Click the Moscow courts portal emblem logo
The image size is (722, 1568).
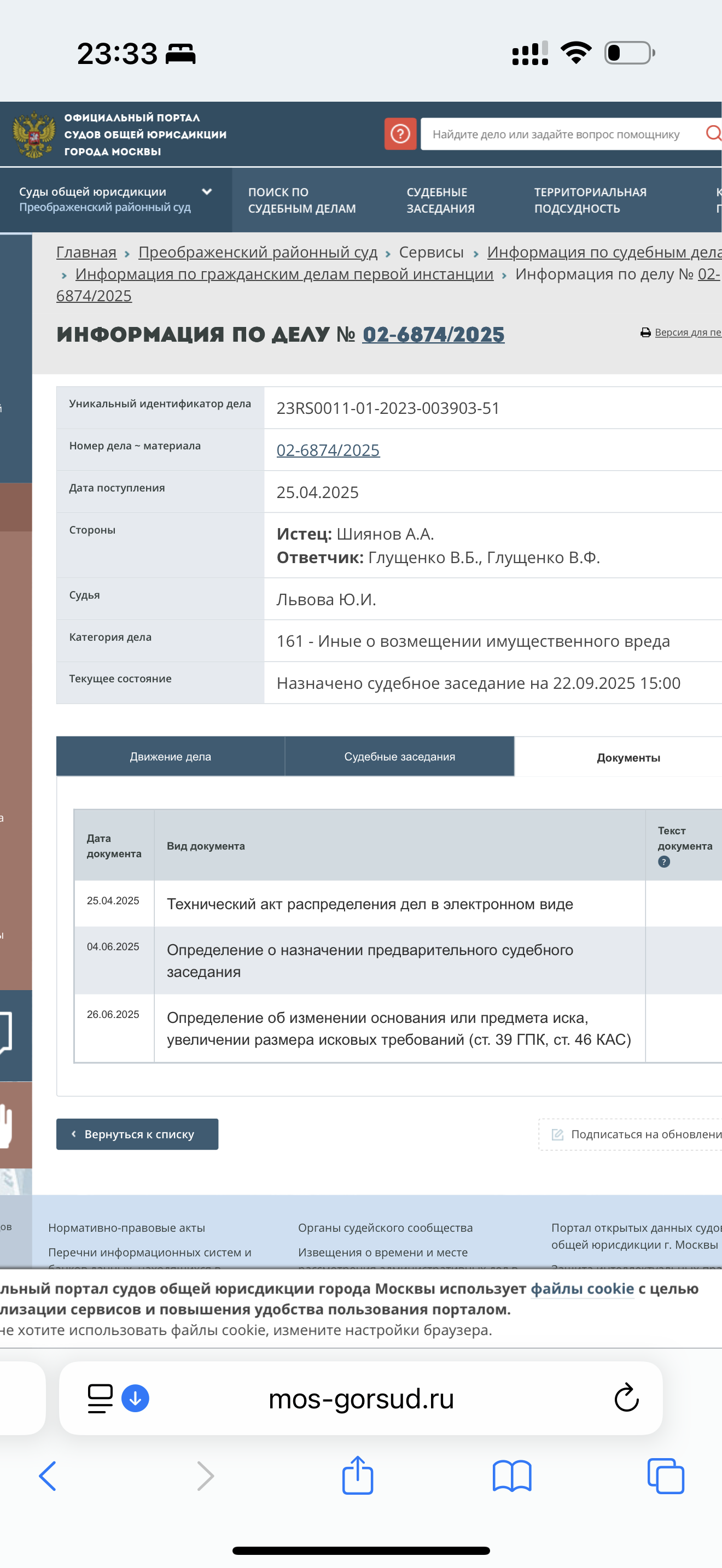point(33,134)
